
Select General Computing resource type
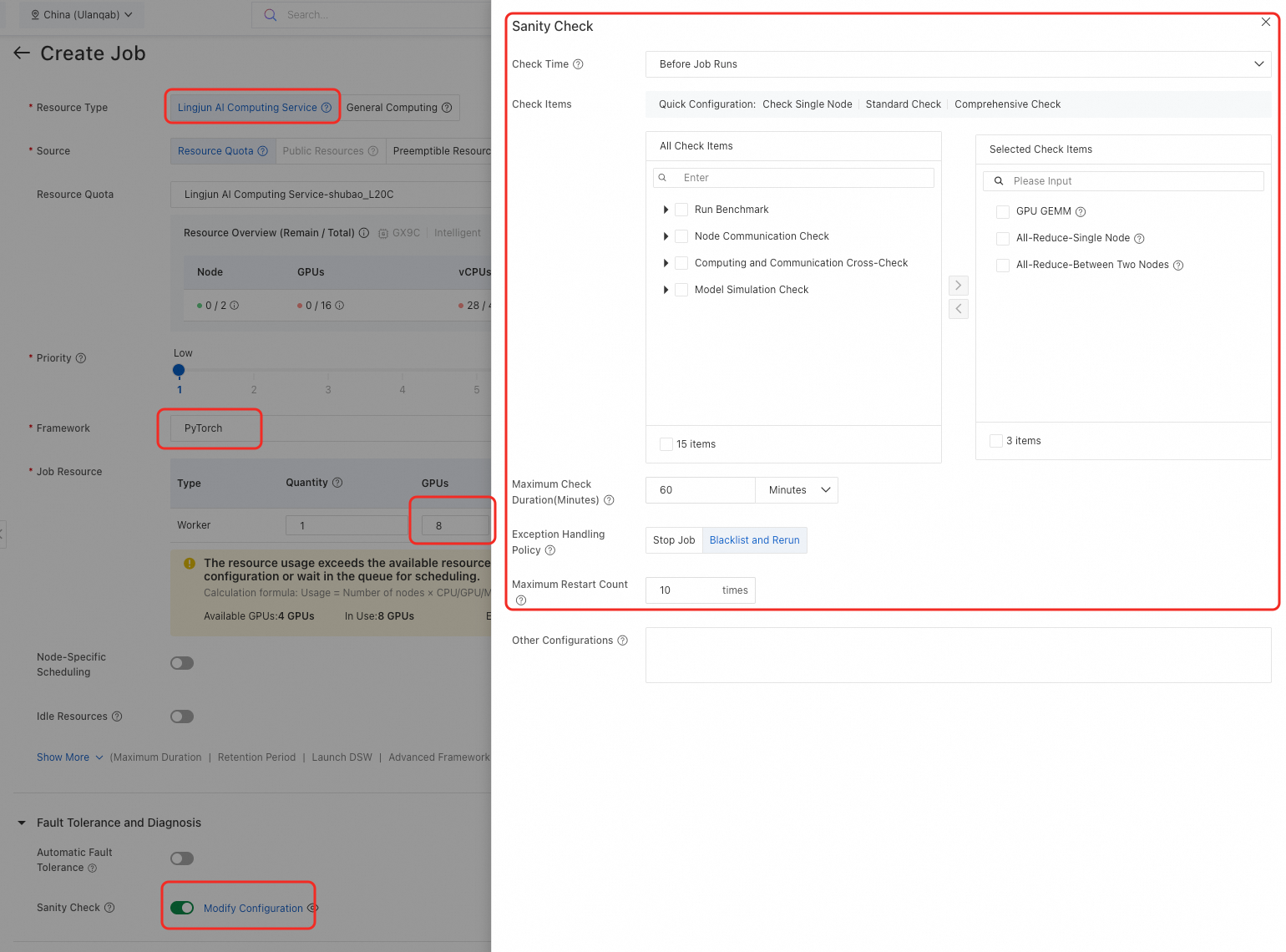coord(399,108)
